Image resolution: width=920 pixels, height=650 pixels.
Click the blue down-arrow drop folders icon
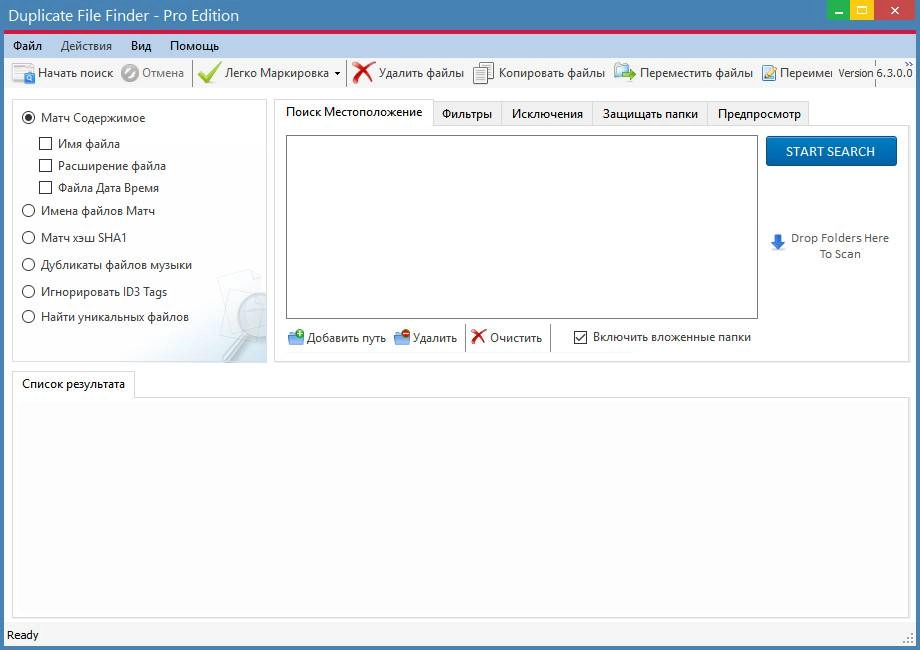(778, 242)
